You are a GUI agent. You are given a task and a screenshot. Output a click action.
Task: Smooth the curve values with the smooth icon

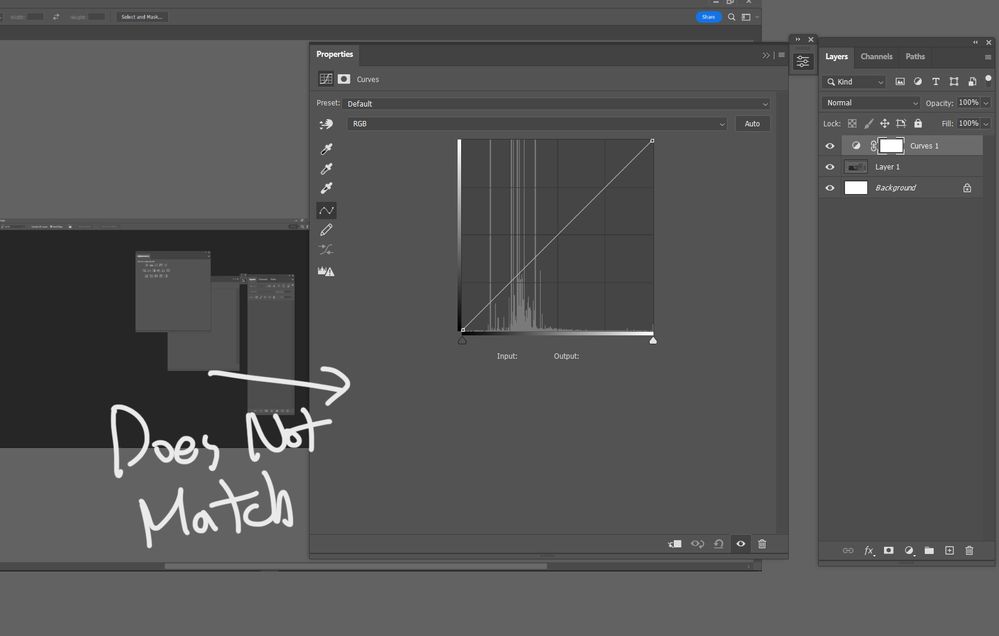click(x=325, y=249)
